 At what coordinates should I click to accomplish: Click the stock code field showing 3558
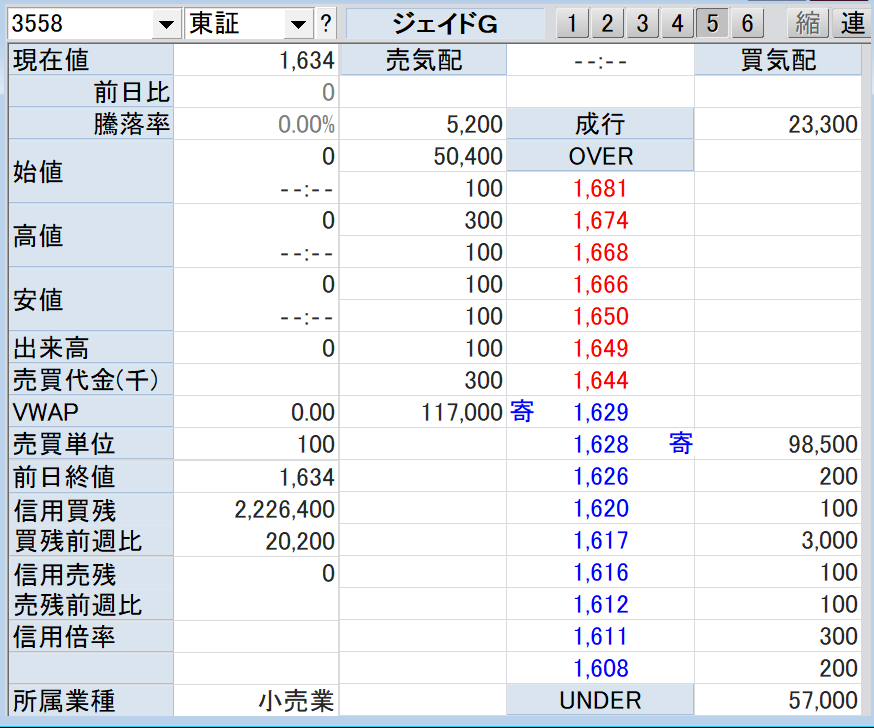click(78, 24)
